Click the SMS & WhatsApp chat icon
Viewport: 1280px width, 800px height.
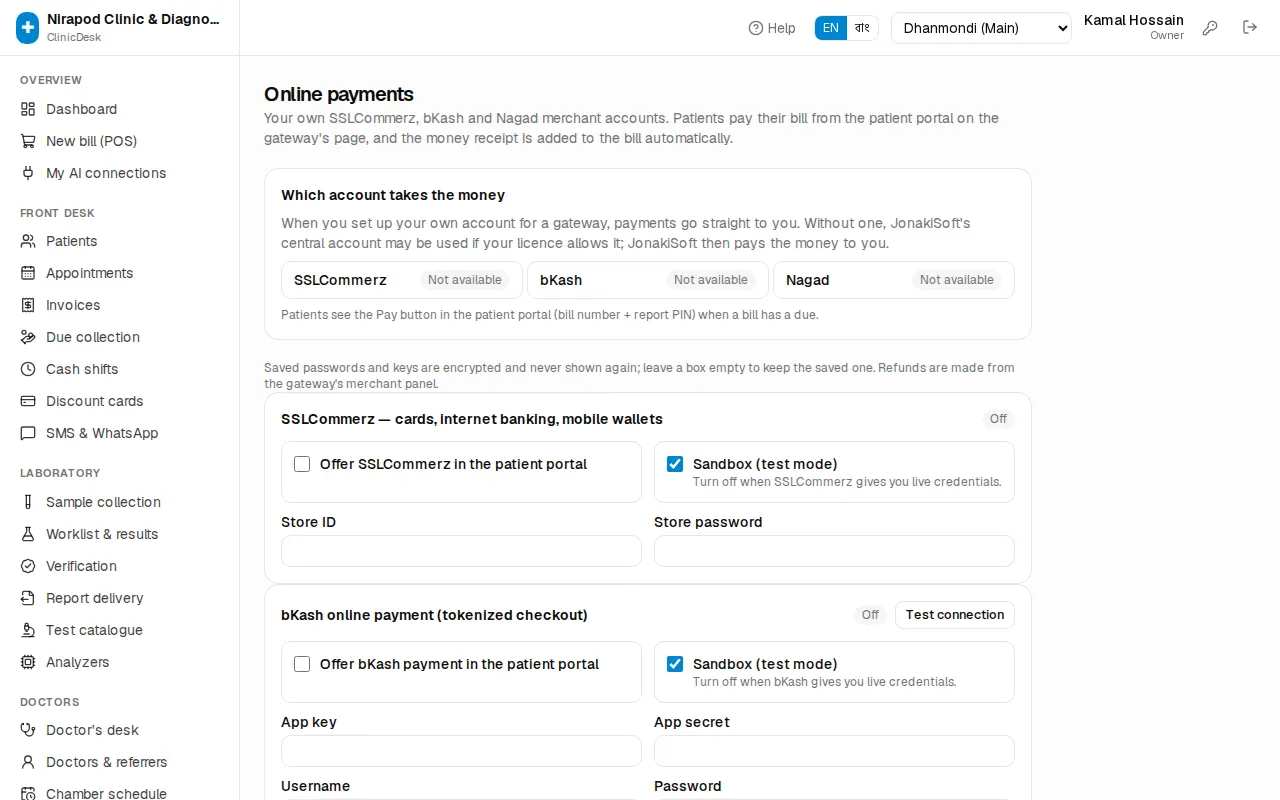pyautogui.click(x=28, y=433)
